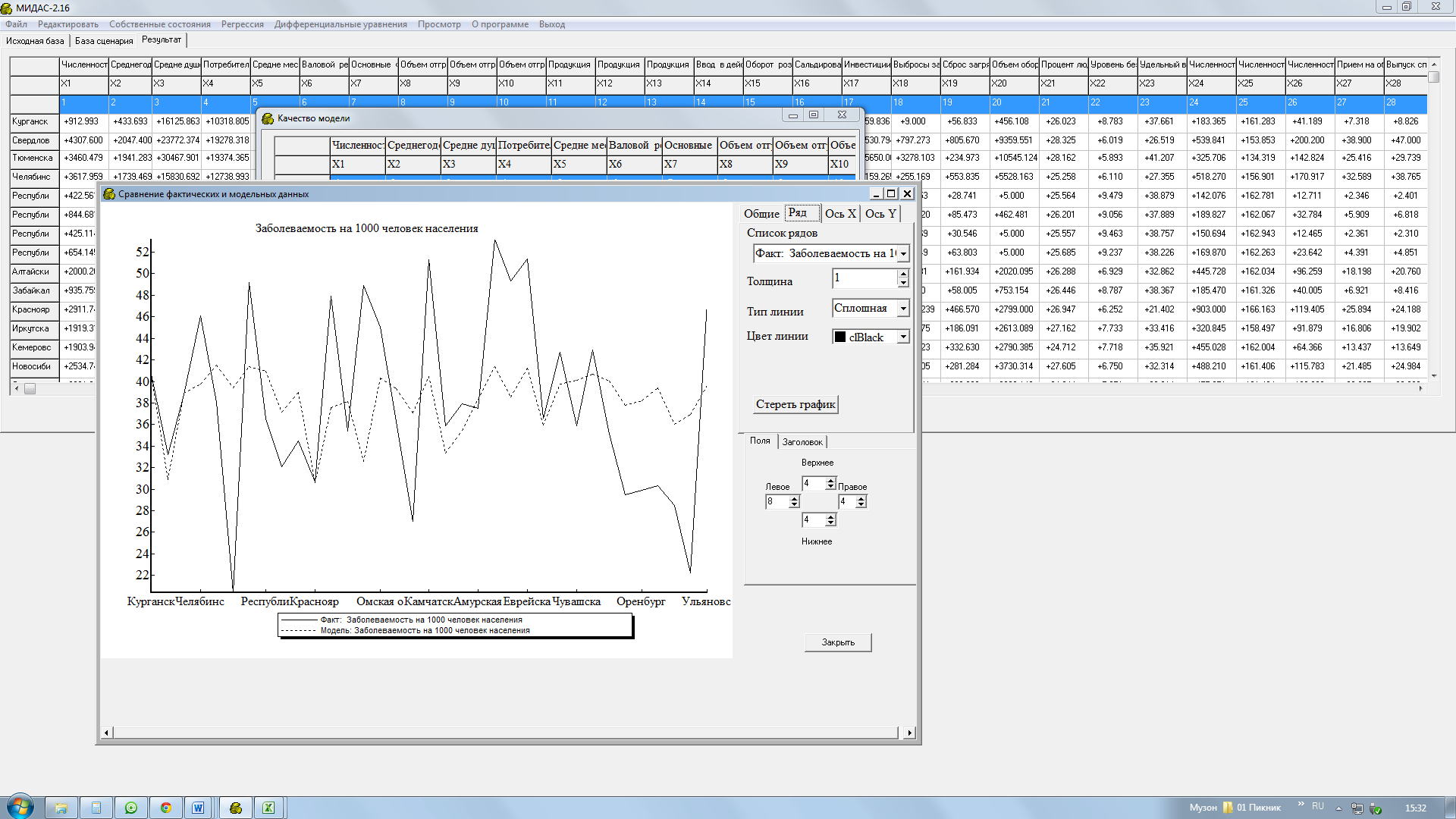Expand the Список рядов series dropdown
This screenshot has width=1456, height=819.
click(903, 254)
